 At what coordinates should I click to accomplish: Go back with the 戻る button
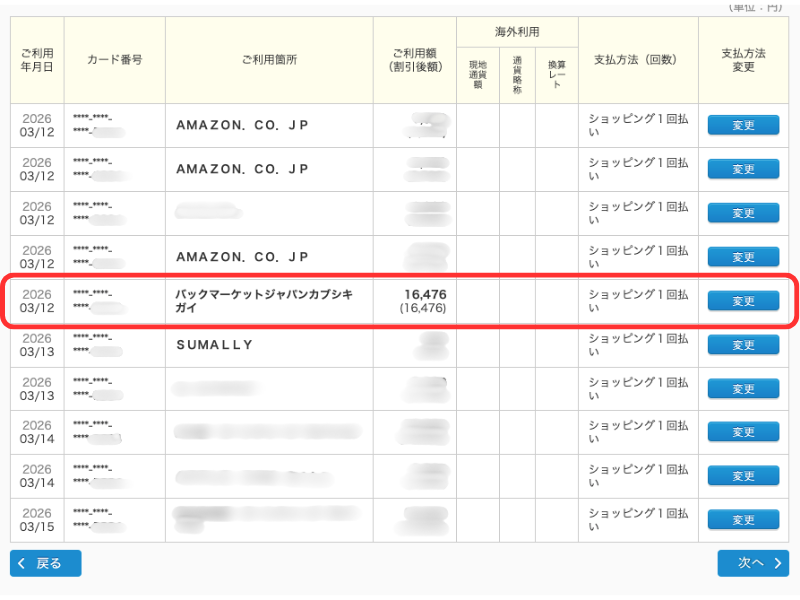[x=46, y=563]
